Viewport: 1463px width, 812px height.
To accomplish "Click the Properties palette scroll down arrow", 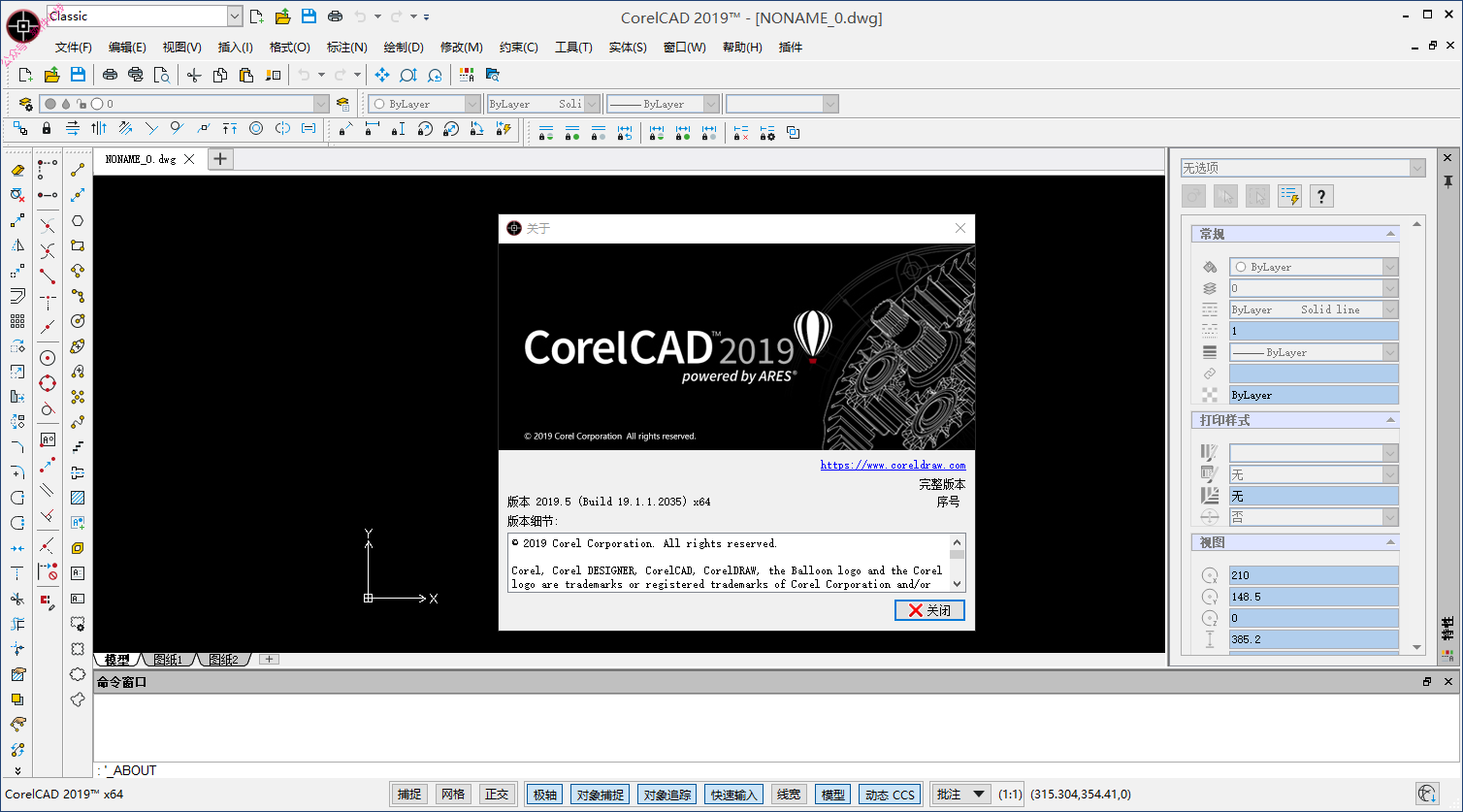I will (1417, 647).
